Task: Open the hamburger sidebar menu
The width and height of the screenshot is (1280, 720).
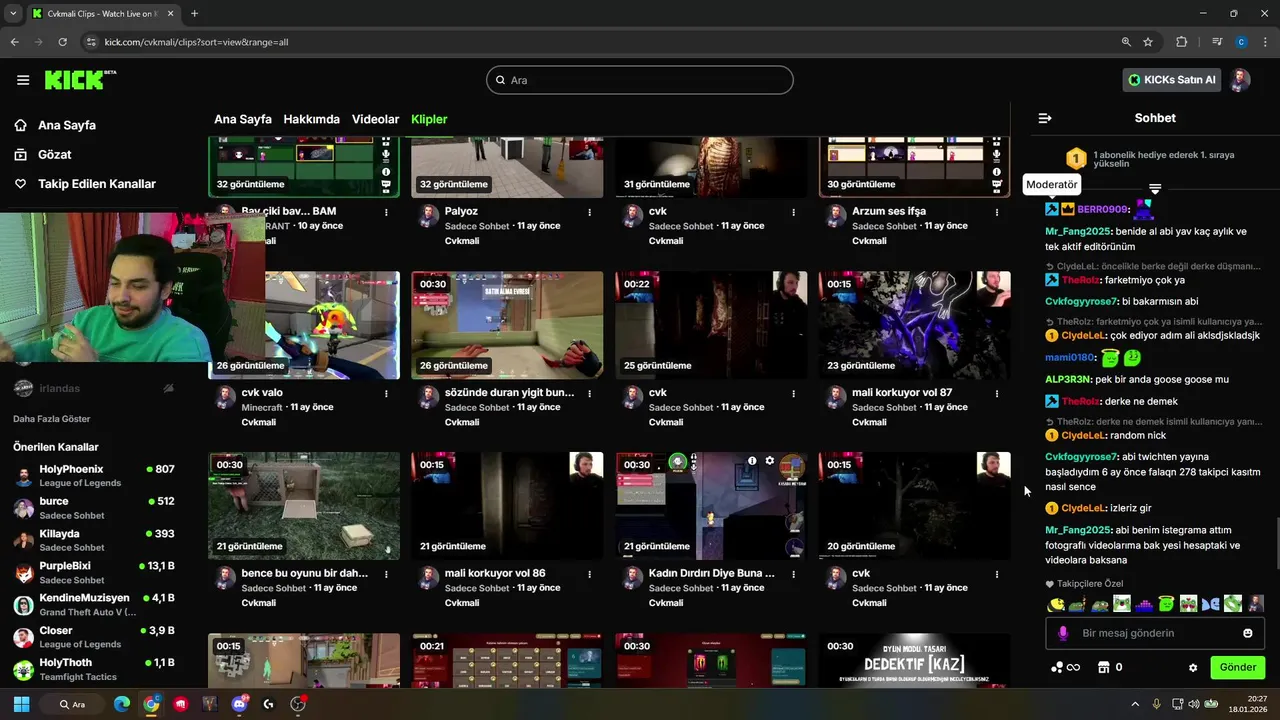Action: coord(23,80)
